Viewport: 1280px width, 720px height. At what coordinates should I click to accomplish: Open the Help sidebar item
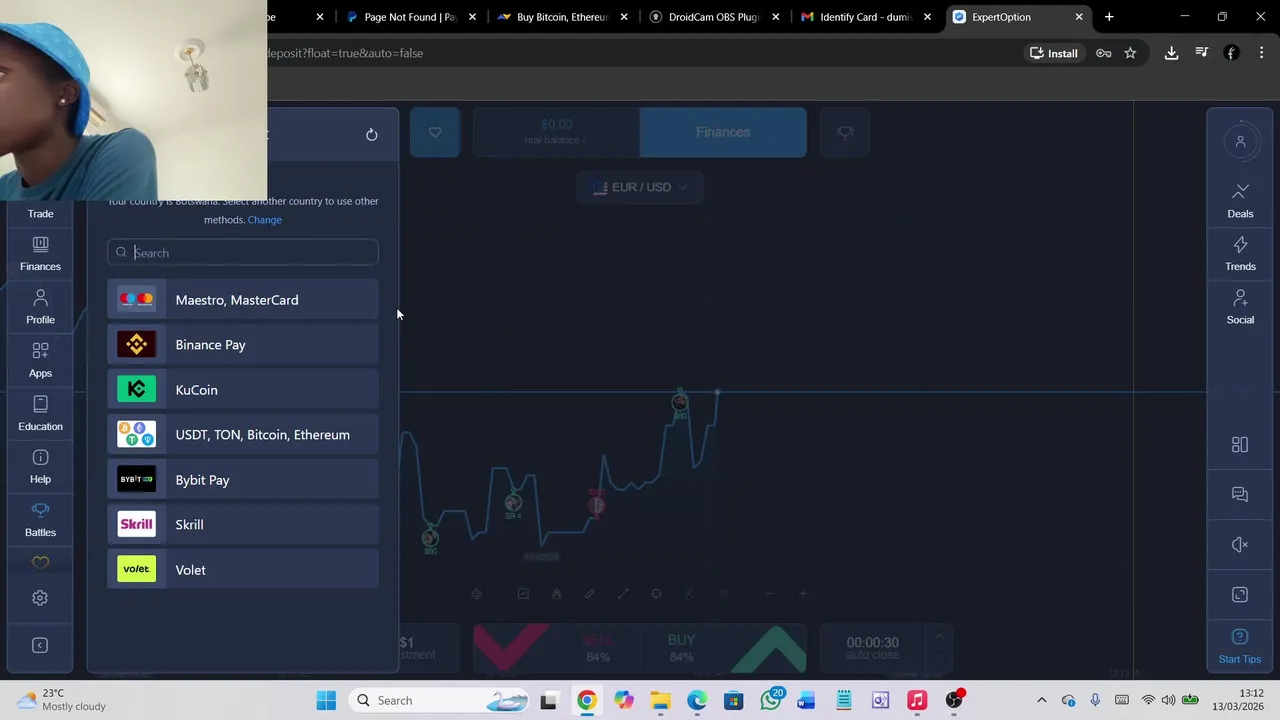click(40, 466)
